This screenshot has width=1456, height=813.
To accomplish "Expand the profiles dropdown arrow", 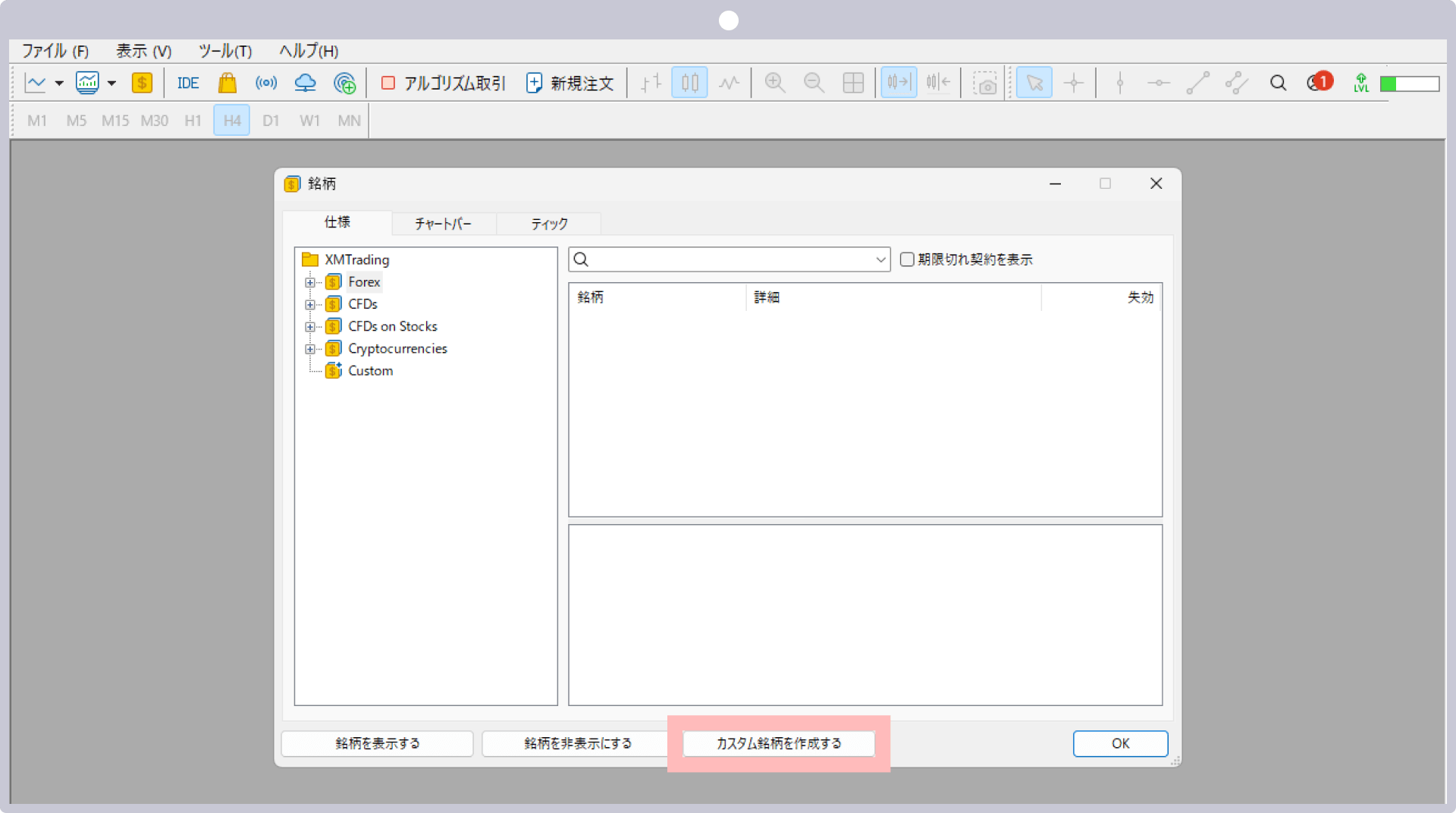I will (111, 83).
